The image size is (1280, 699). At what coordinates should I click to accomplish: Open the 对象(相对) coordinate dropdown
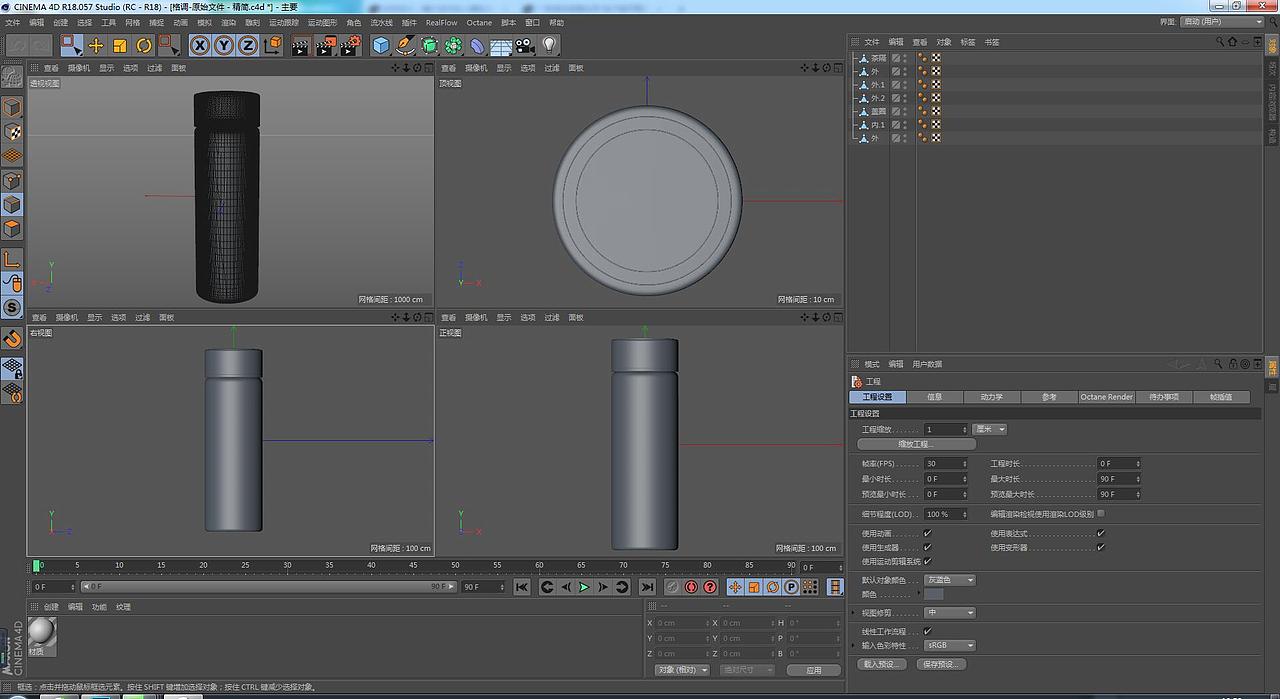click(682, 670)
